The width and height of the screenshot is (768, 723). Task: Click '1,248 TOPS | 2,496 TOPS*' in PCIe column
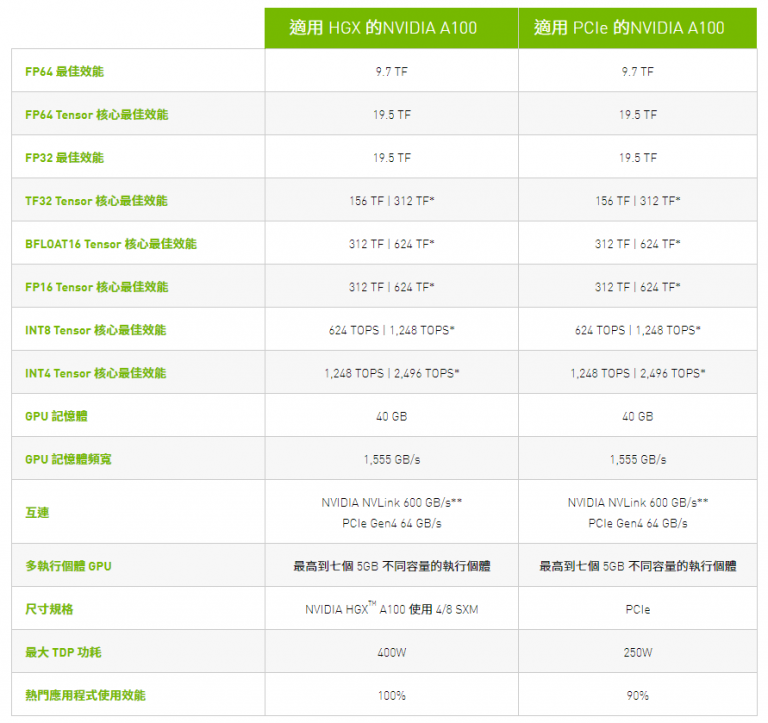(638, 373)
